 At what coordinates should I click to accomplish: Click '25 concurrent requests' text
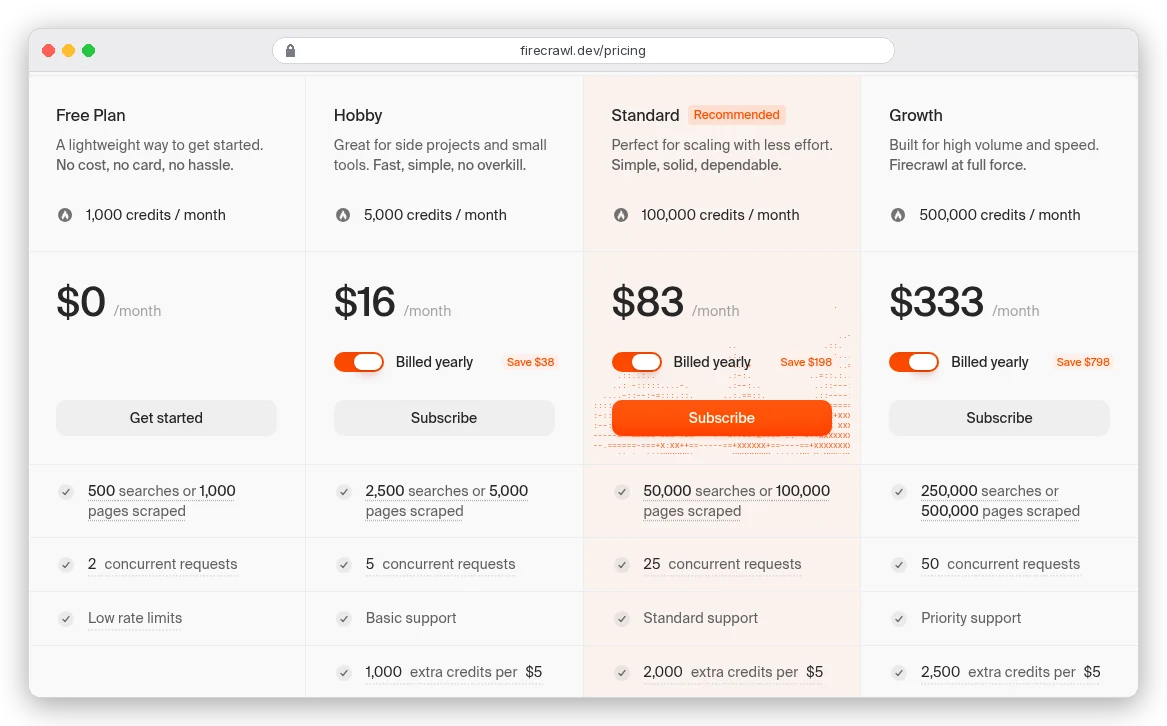pyautogui.click(x=722, y=564)
